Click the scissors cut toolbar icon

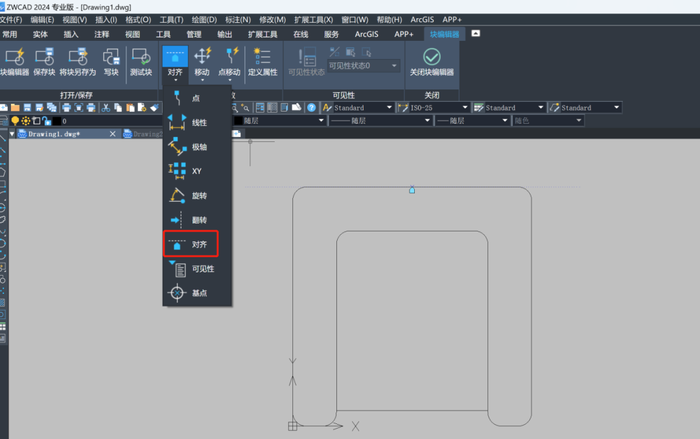coord(106,108)
